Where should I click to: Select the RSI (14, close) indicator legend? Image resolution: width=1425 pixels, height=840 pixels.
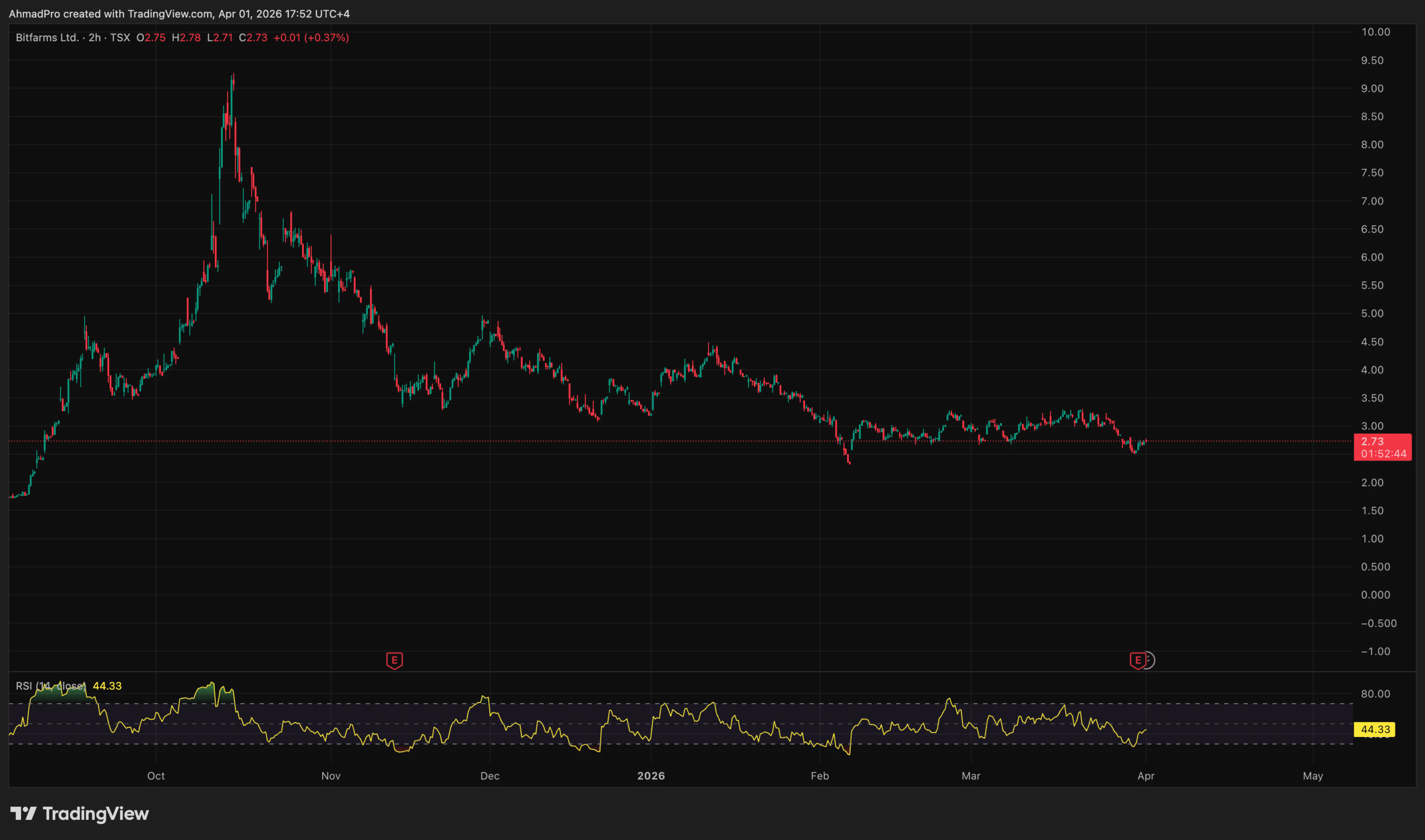coord(51,686)
